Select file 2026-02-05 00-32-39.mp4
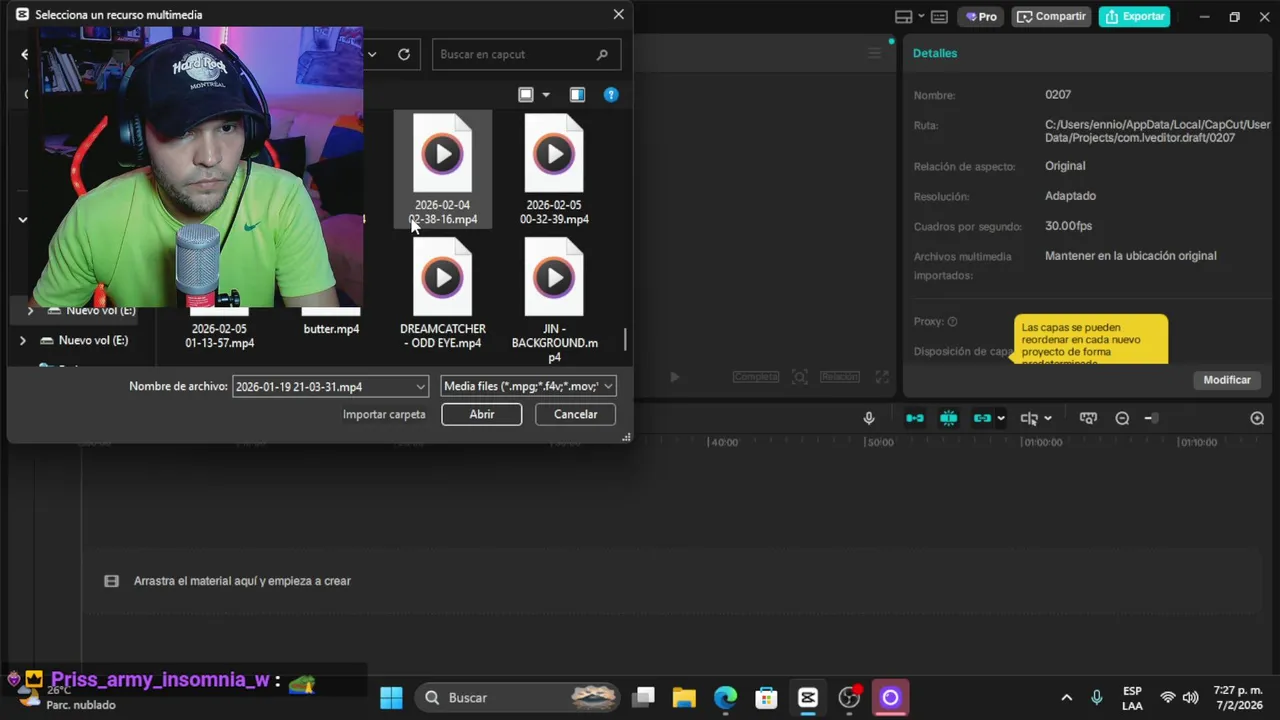This screenshot has width=1280, height=720. [x=554, y=169]
